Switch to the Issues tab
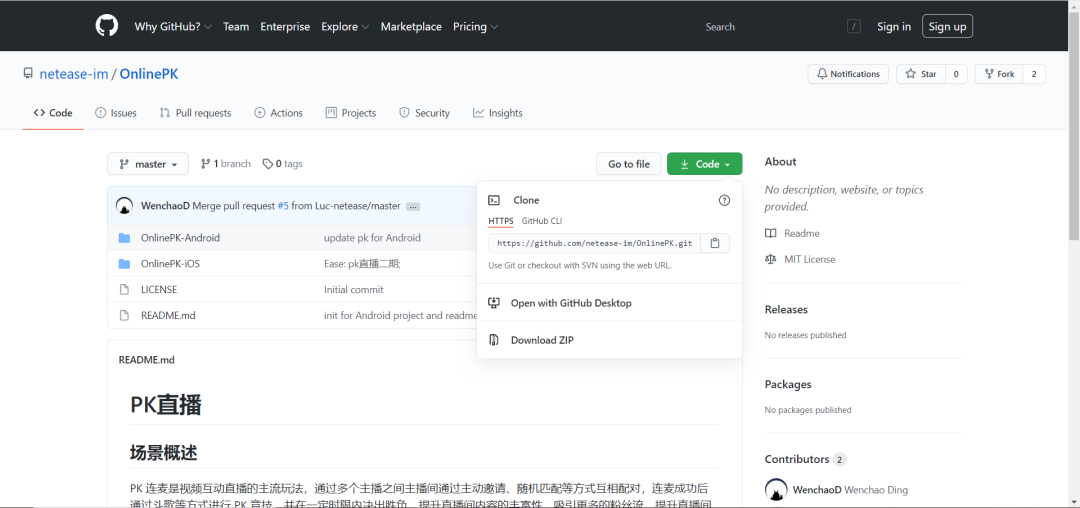This screenshot has height=508, width=1080. pyautogui.click(x=116, y=113)
